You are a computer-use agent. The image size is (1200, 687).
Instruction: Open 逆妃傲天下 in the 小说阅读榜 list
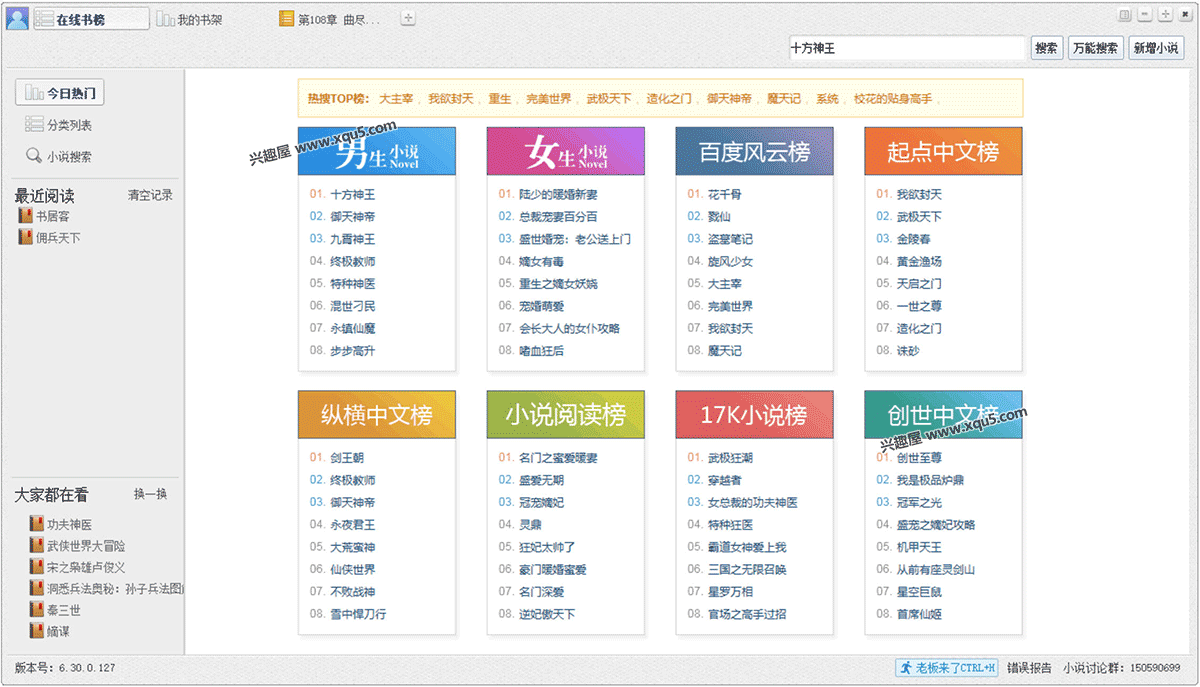pyautogui.click(x=547, y=614)
